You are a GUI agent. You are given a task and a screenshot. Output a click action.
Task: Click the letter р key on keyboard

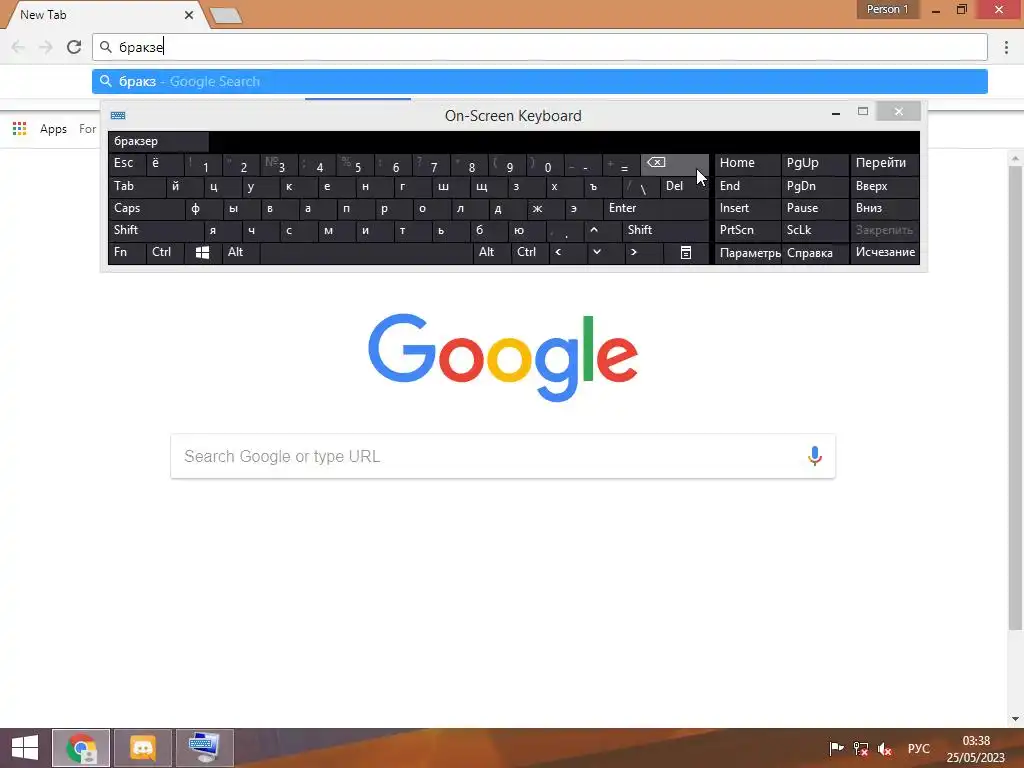click(393, 208)
